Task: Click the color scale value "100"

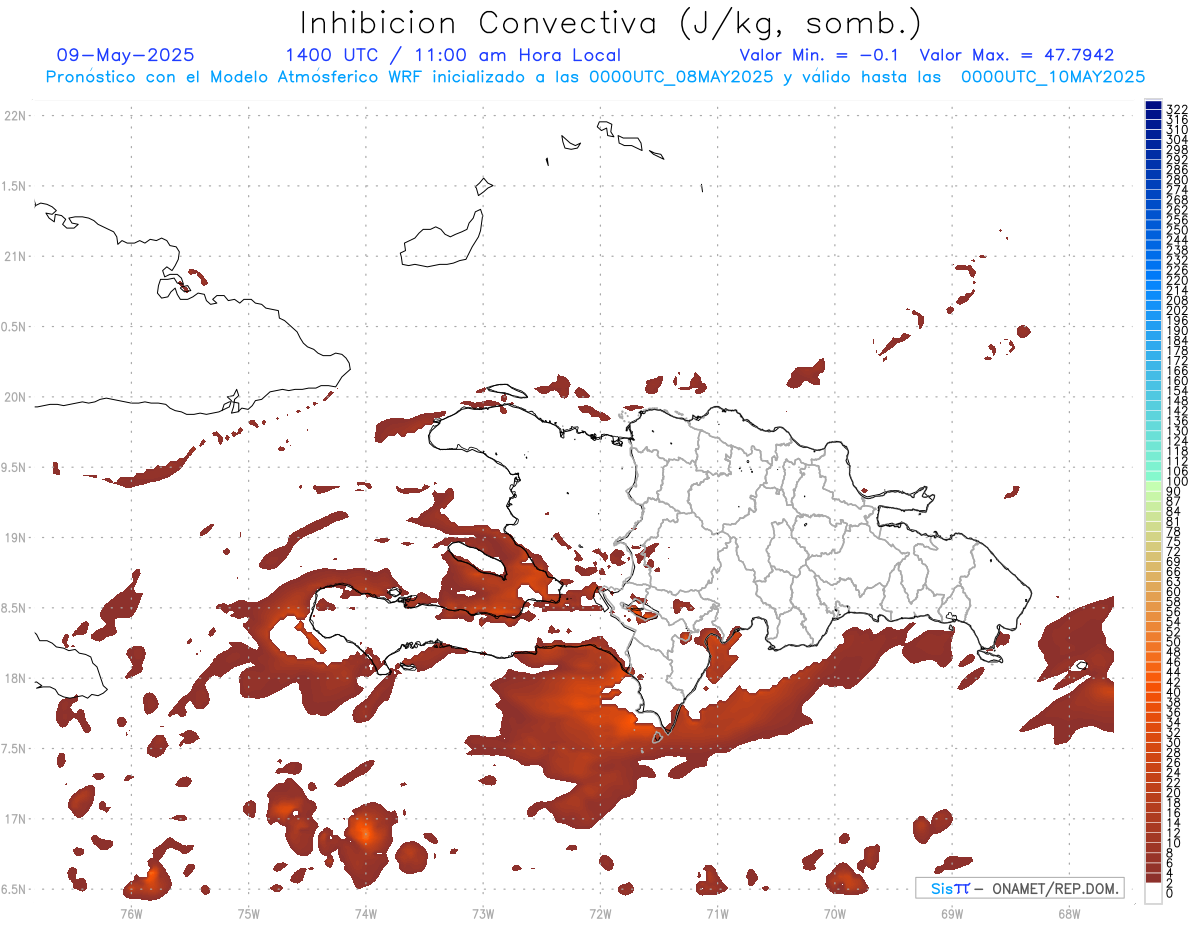Action: pyautogui.click(x=1177, y=482)
